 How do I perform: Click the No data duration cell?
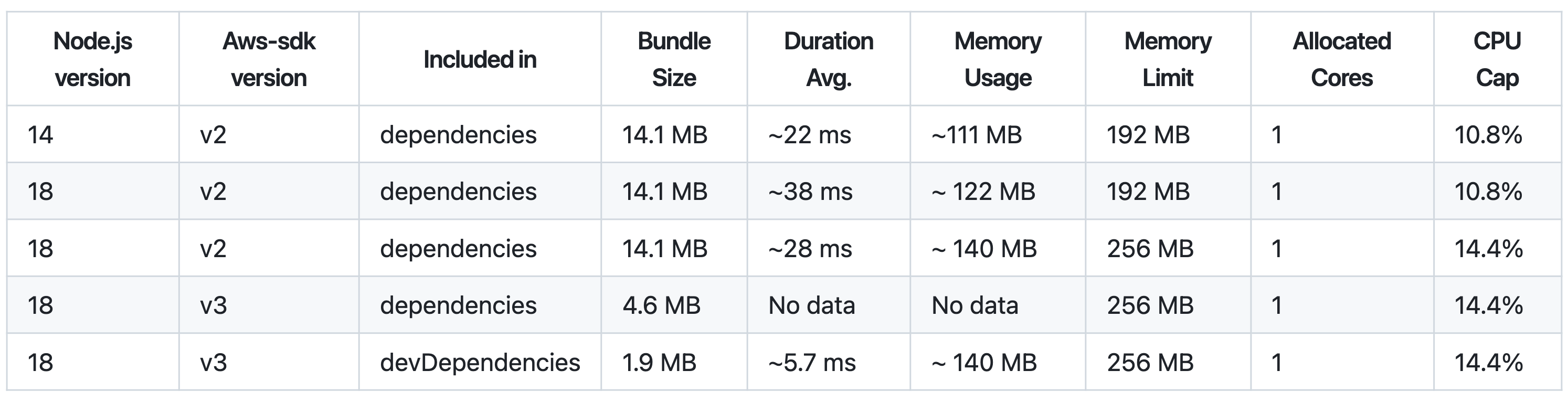[x=829, y=305]
